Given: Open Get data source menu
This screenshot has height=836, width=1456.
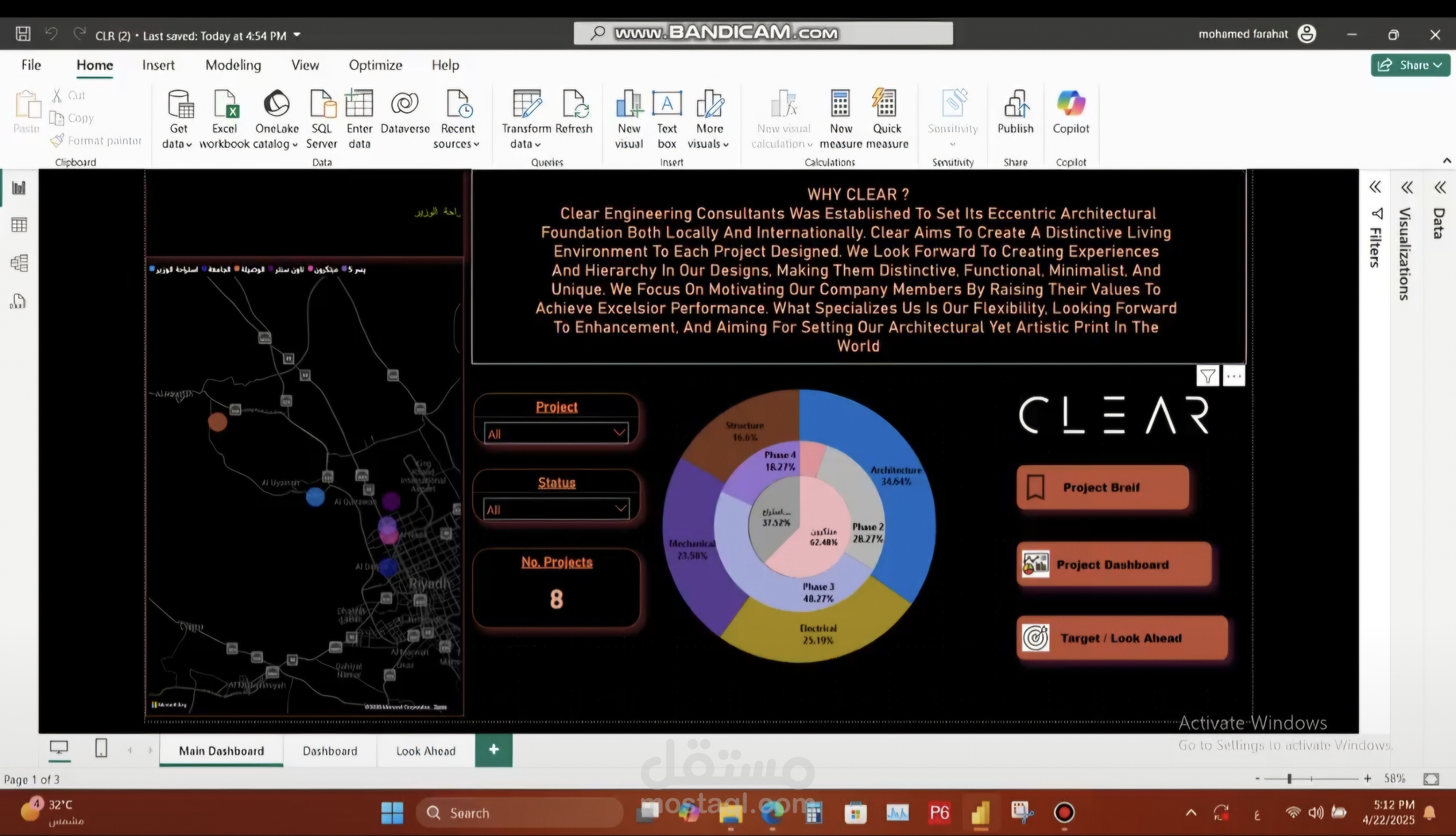Looking at the screenshot, I should (179, 119).
